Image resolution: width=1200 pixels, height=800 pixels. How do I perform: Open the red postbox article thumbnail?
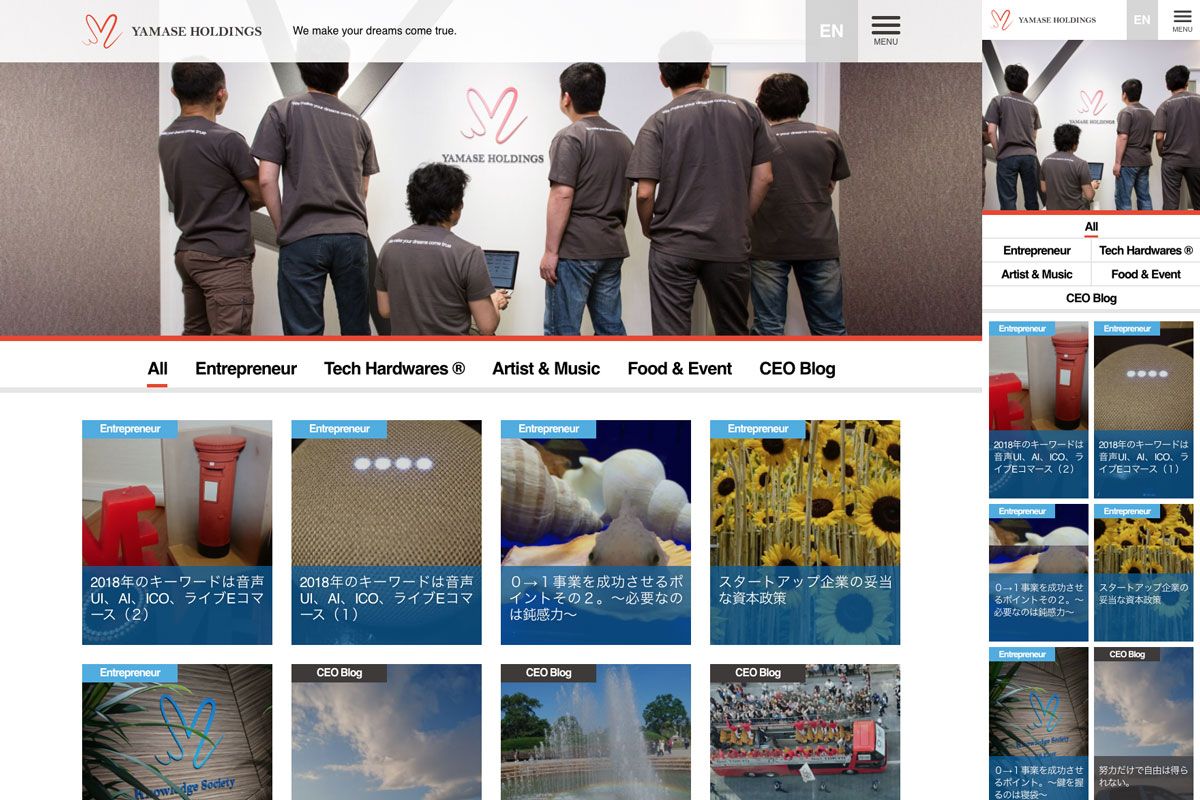[177, 500]
